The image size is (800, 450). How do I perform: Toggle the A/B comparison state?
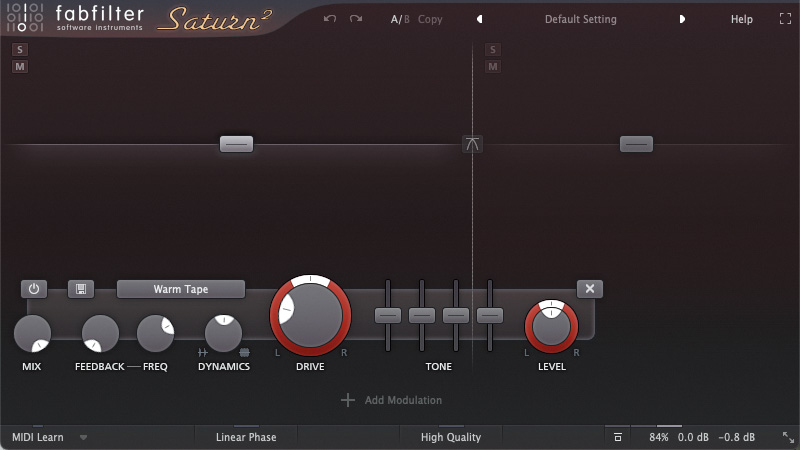click(x=399, y=19)
